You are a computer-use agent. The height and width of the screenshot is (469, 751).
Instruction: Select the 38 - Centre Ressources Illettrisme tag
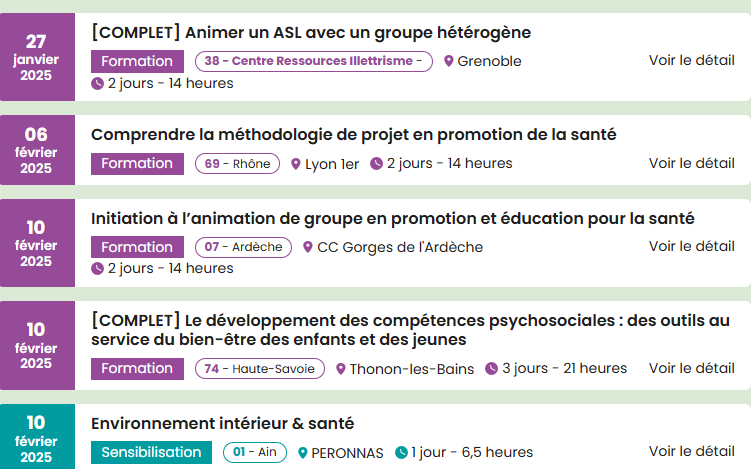(x=314, y=61)
